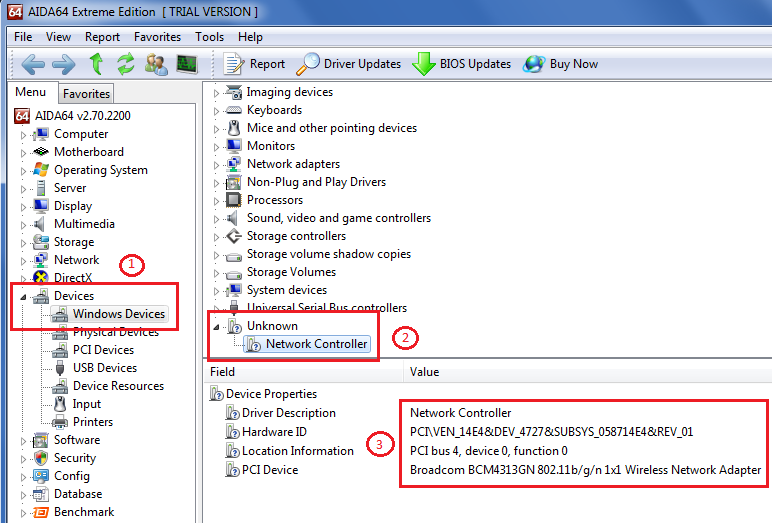Click BIOS Updates in the toolbar
This screenshot has height=523, width=772.
point(461,64)
